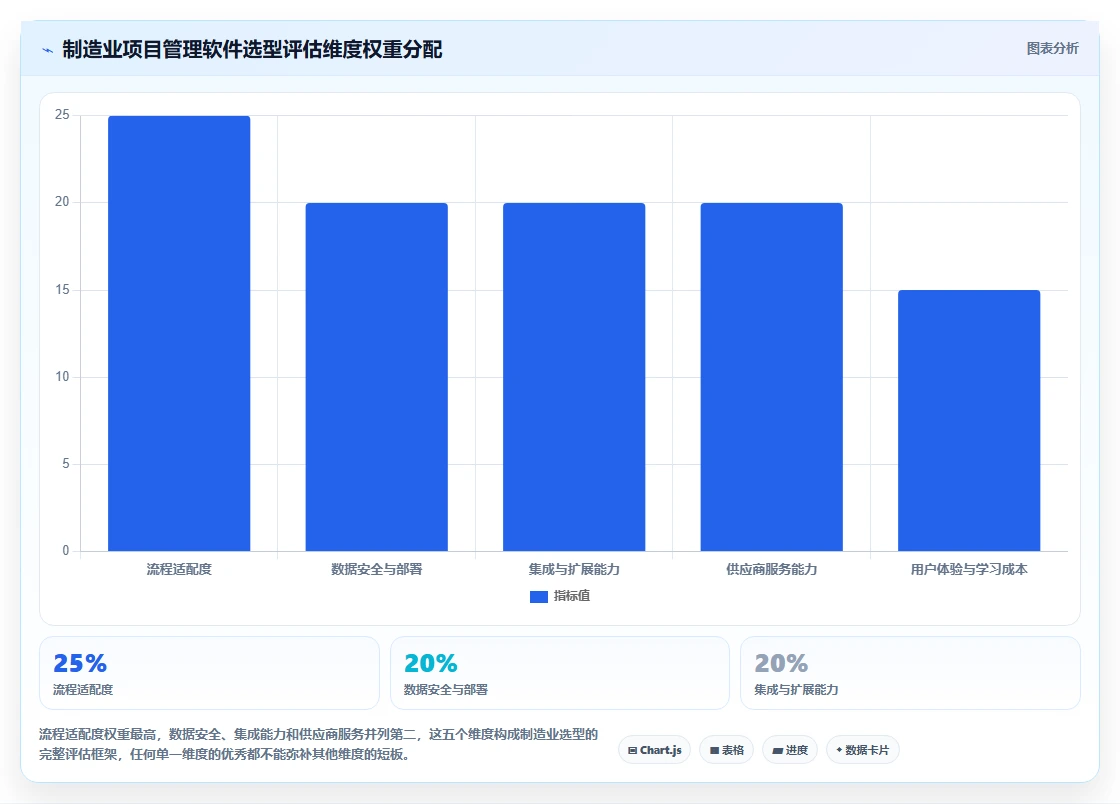
Task: Click the 用户体验与学习成本 bar in chart
Action: click(x=969, y=421)
